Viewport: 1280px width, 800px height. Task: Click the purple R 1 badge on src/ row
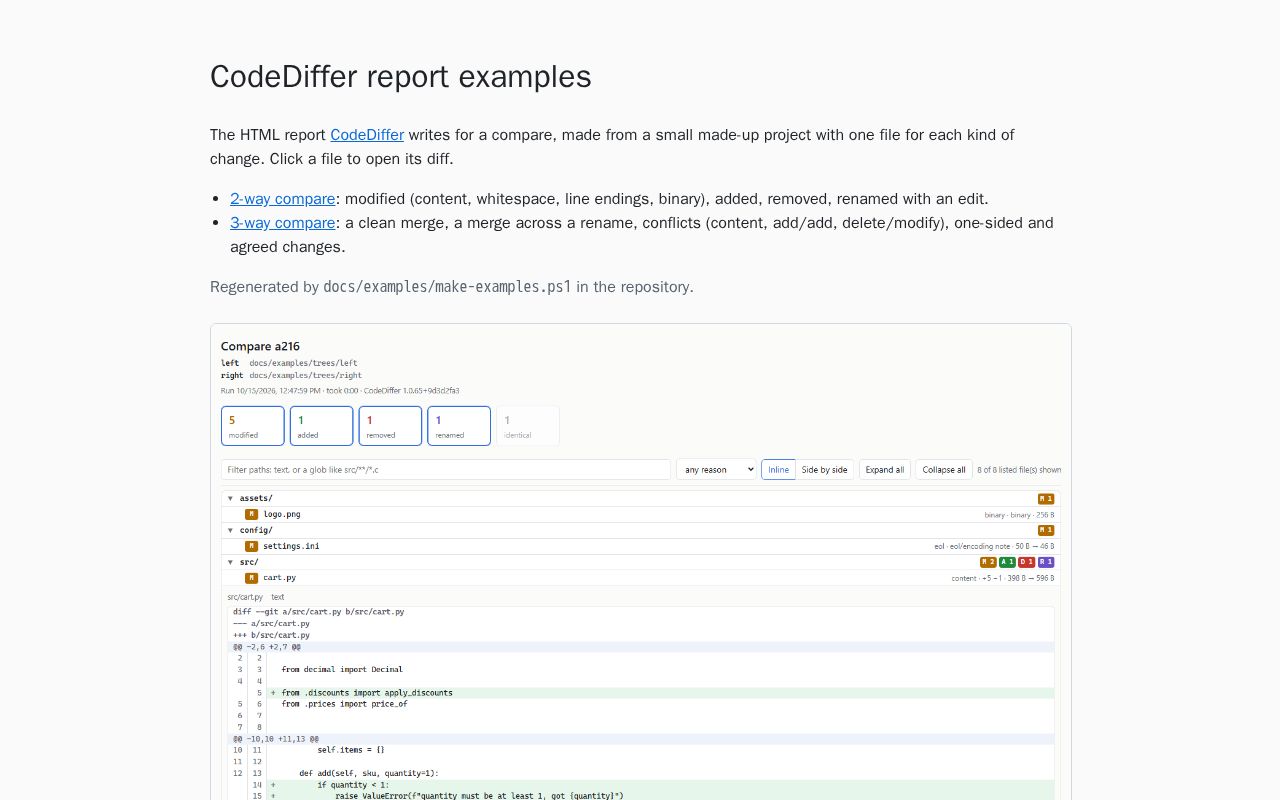click(x=1046, y=562)
